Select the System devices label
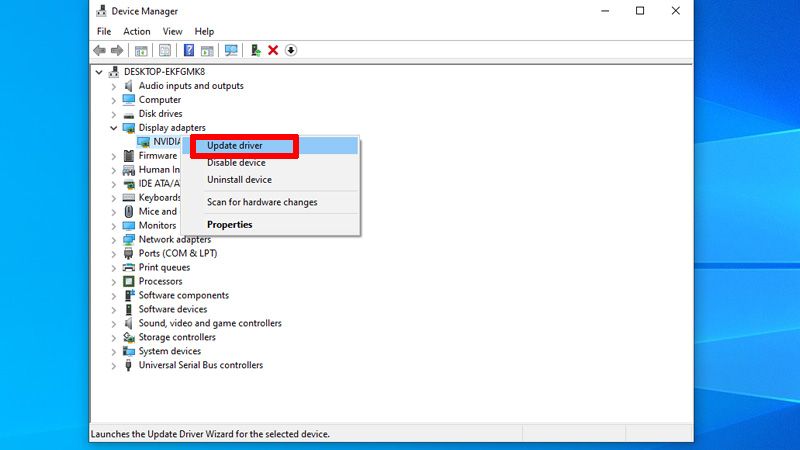Image resolution: width=800 pixels, height=450 pixels. (x=170, y=351)
